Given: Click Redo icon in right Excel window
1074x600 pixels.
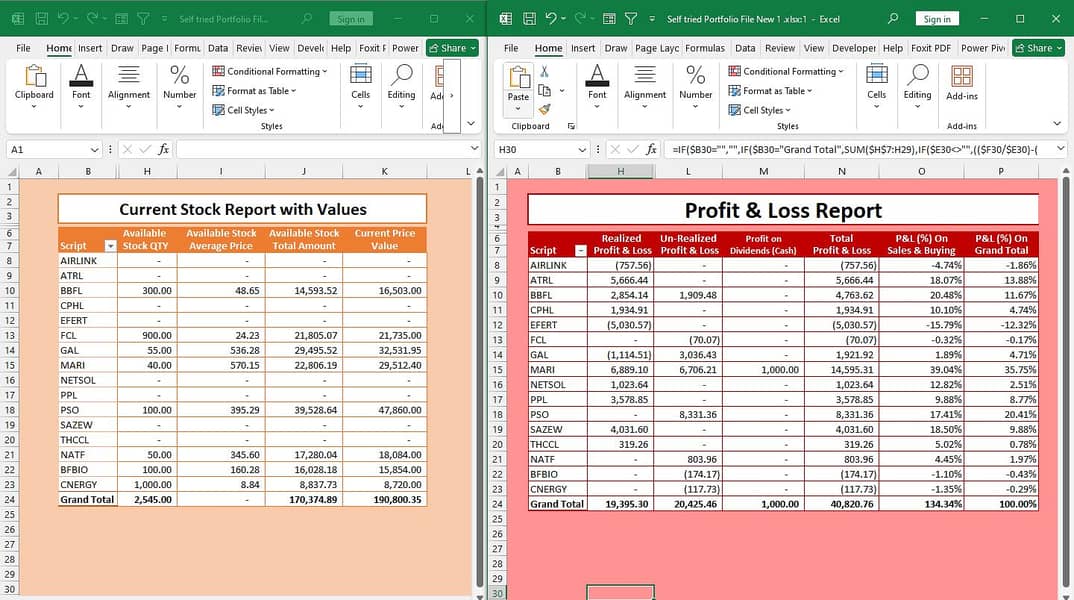Looking at the screenshot, I should tap(579, 19).
